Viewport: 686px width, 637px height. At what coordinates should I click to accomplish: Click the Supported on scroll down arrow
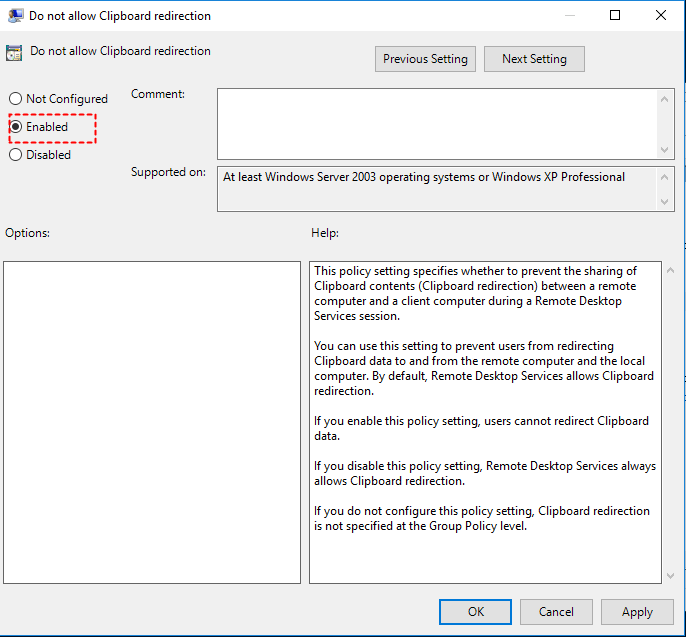pyautogui.click(x=667, y=202)
